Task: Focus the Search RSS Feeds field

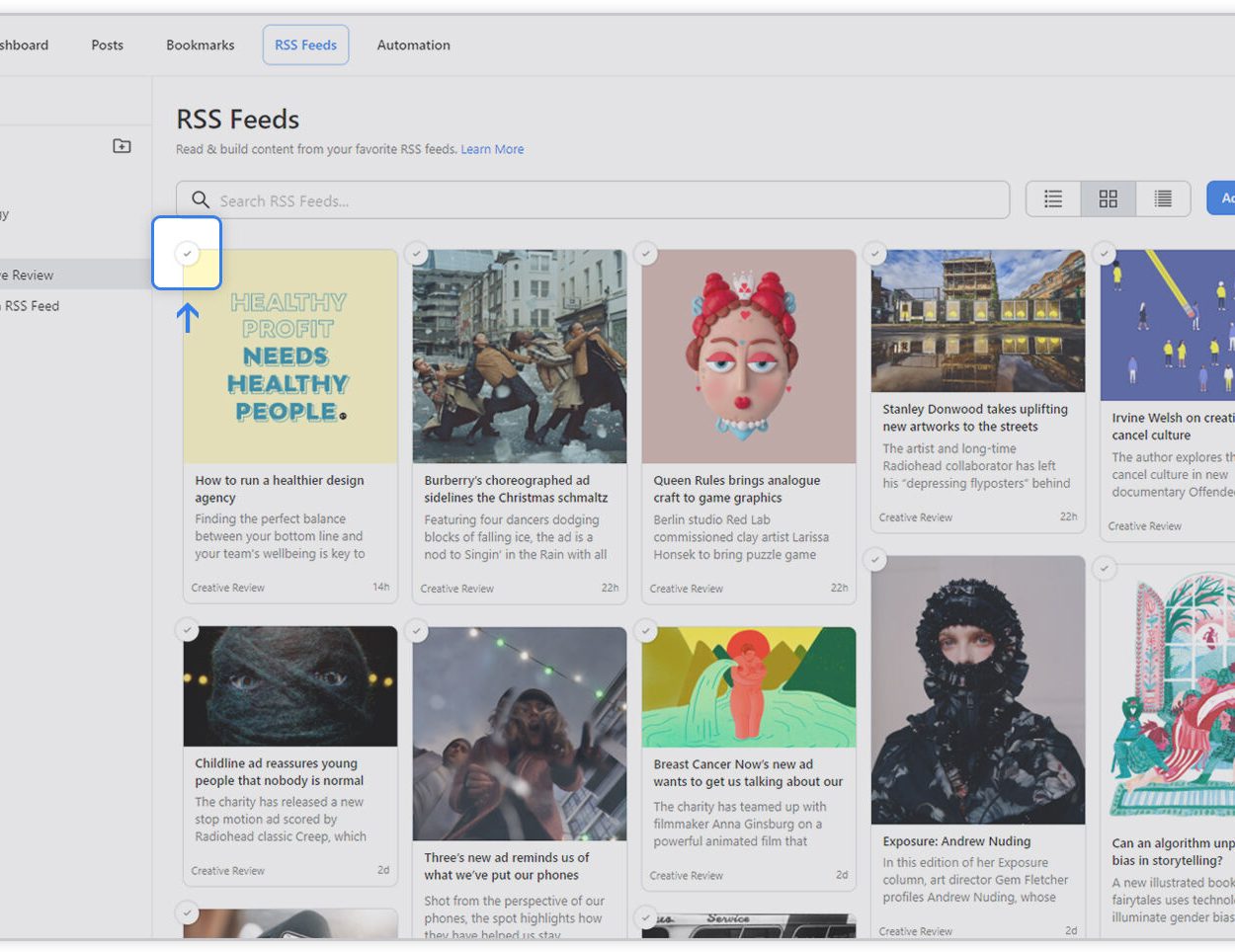Action: 593,199
